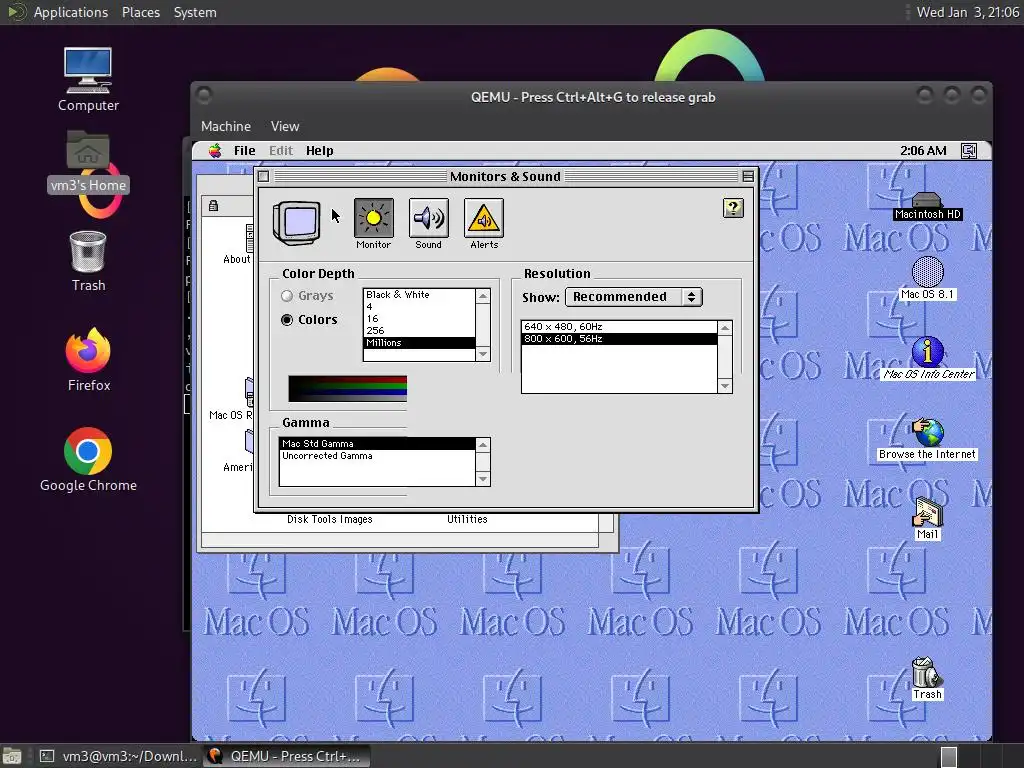
Task: Select 800 x 600, 56Hz resolution
Action: 619,338
